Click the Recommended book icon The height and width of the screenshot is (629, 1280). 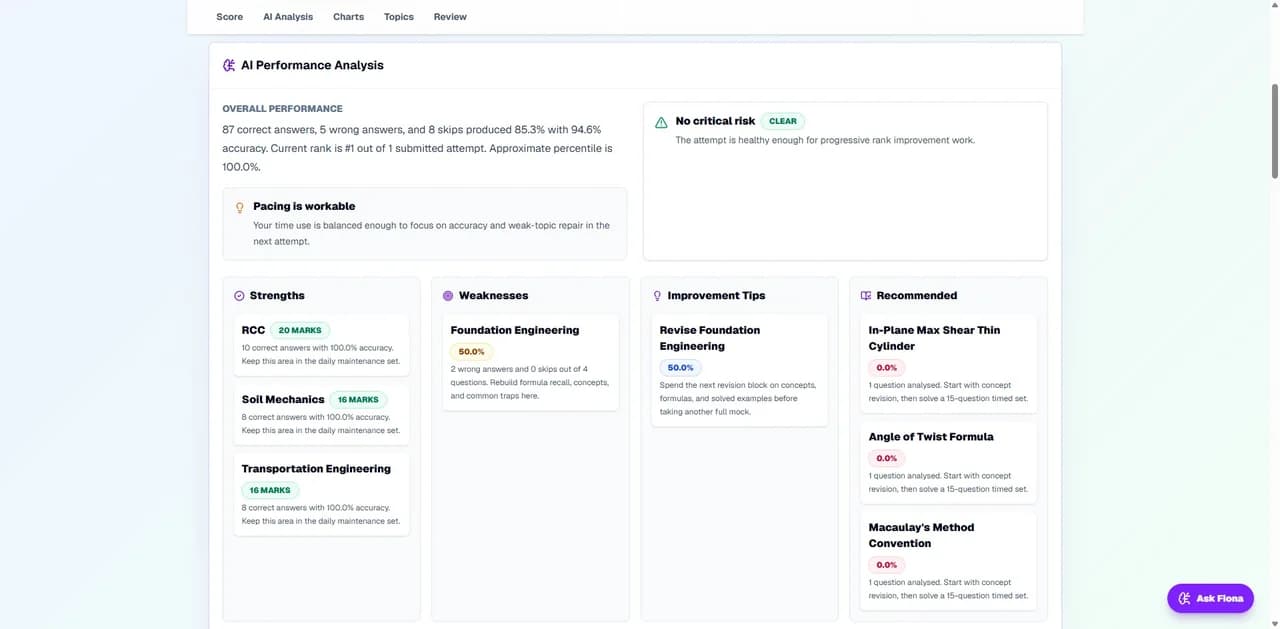click(866, 296)
